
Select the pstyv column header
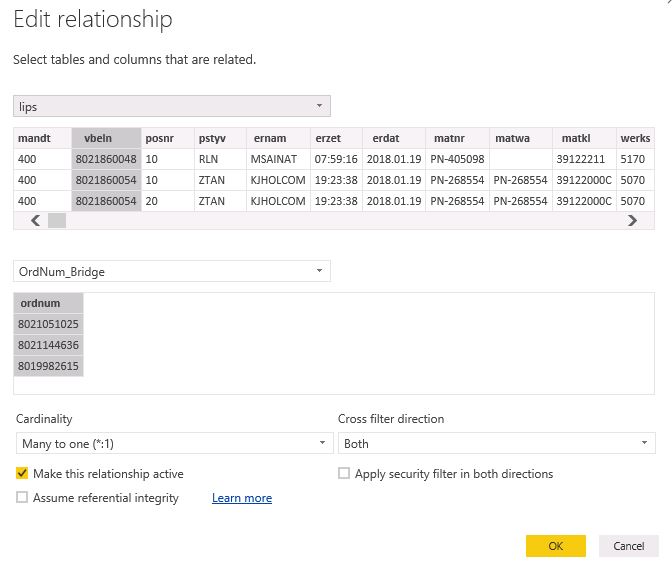pos(220,138)
